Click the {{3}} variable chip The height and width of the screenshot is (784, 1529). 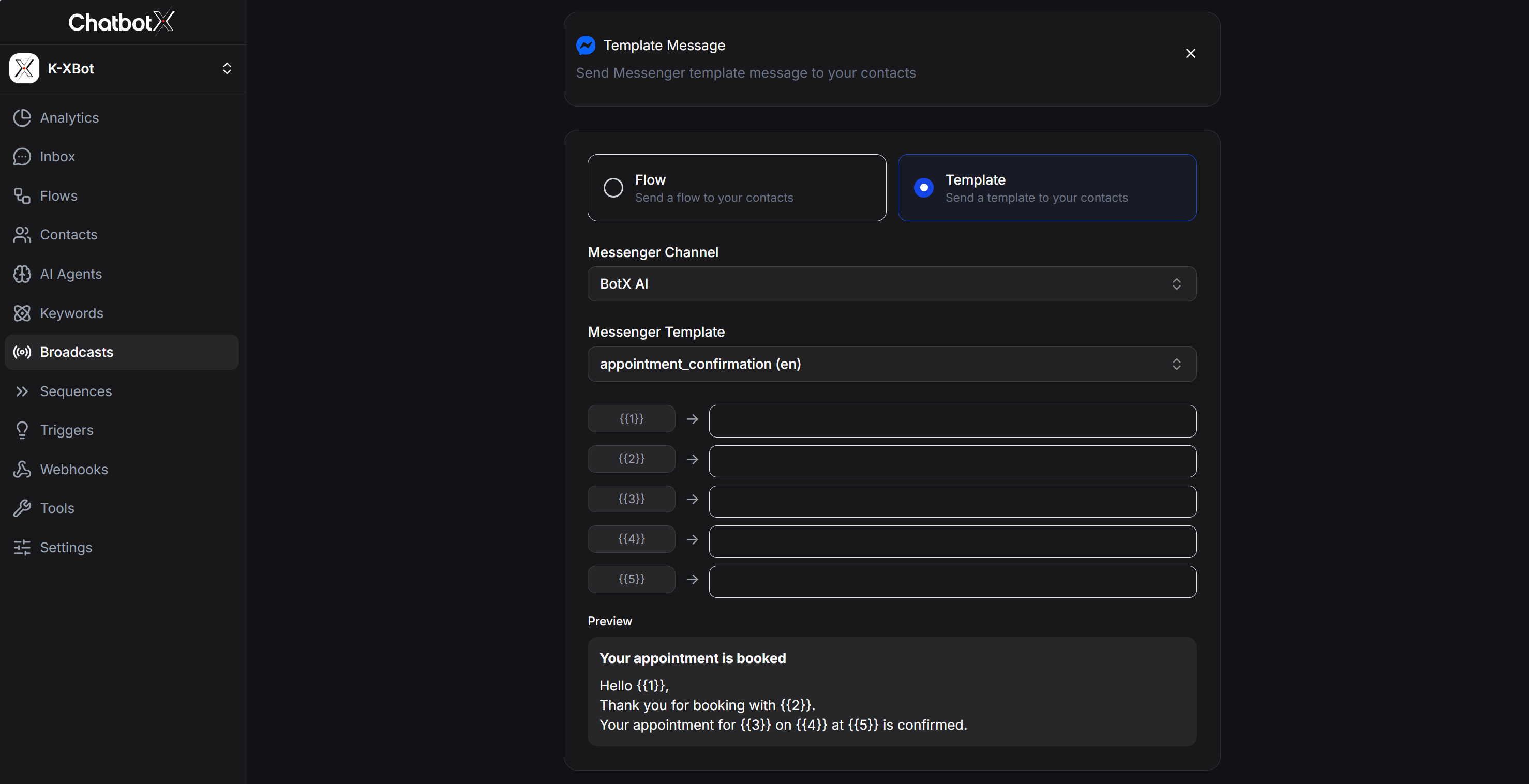pos(632,499)
